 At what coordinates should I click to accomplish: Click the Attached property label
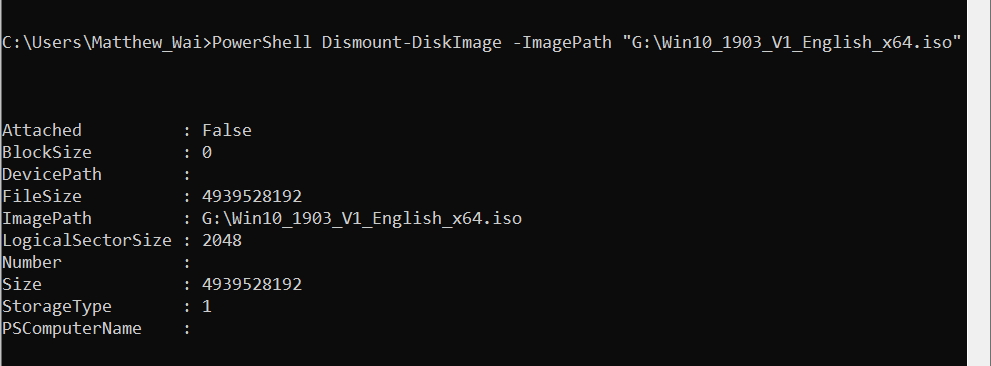(x=42, y=130)
